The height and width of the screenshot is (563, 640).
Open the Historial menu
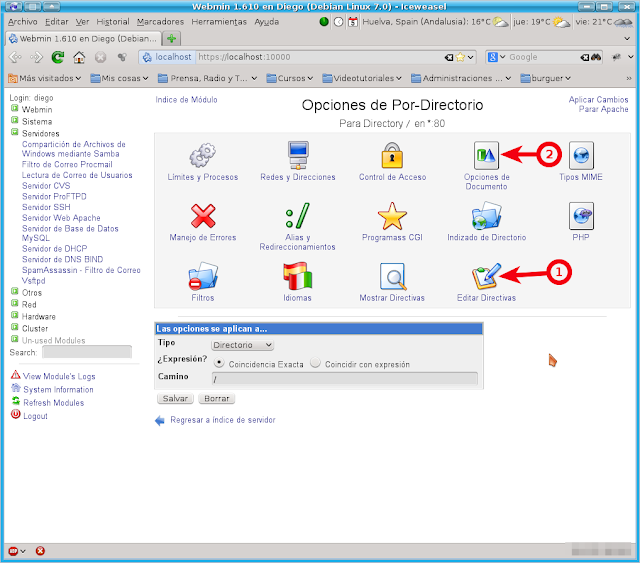tap(113, 22)
